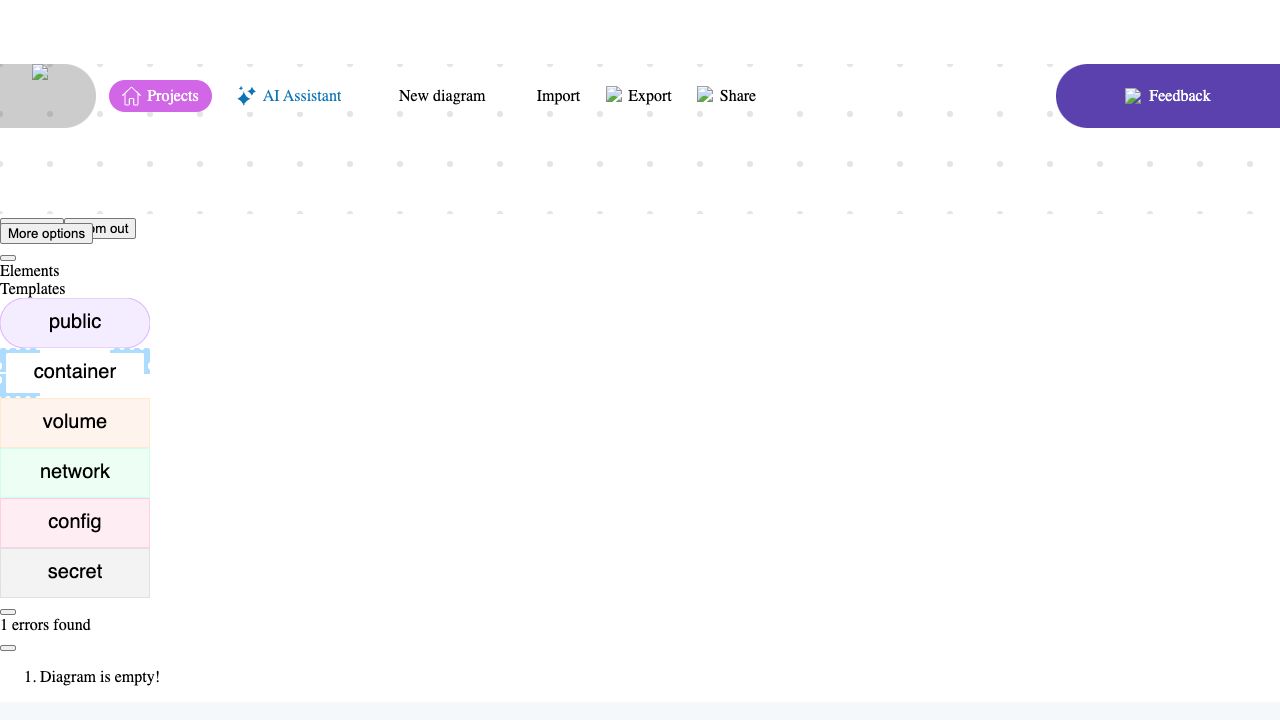Click the home icon in Projects
Viewport: 1280px width, 720px height.
coord(131,96)
